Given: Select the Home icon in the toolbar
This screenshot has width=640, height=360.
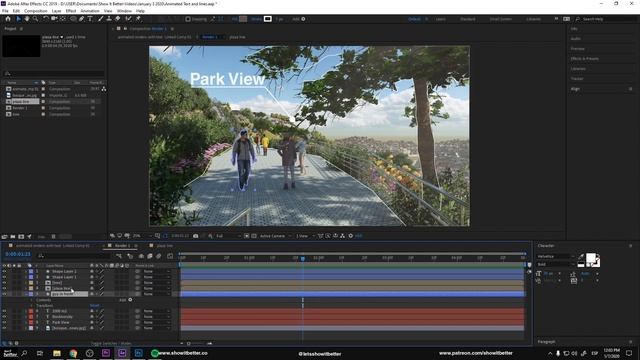Looking at the screenshot, I should [x=8, y=19].
